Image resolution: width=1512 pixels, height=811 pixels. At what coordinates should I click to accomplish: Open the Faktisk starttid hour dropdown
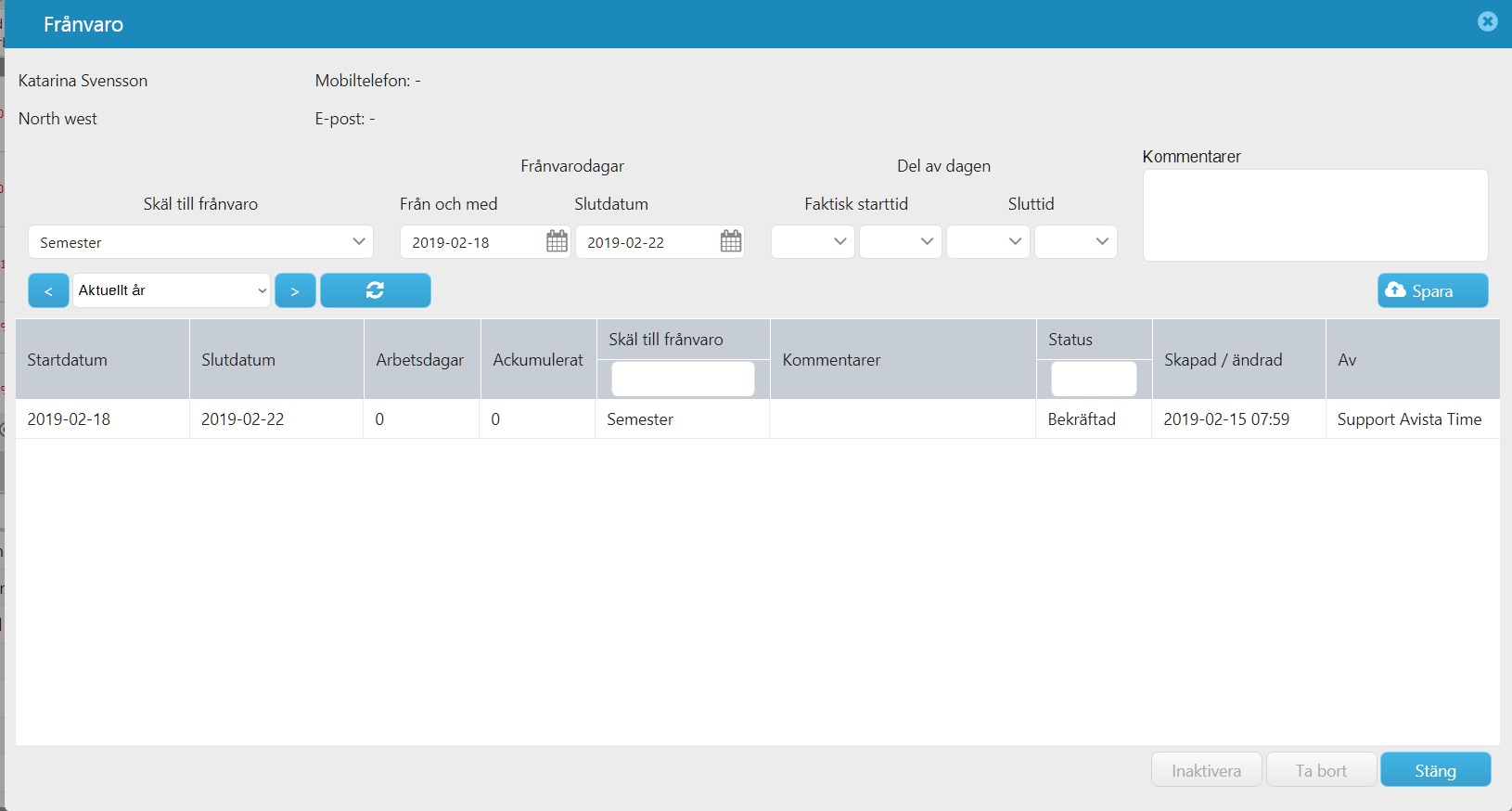tap(813, 242)
